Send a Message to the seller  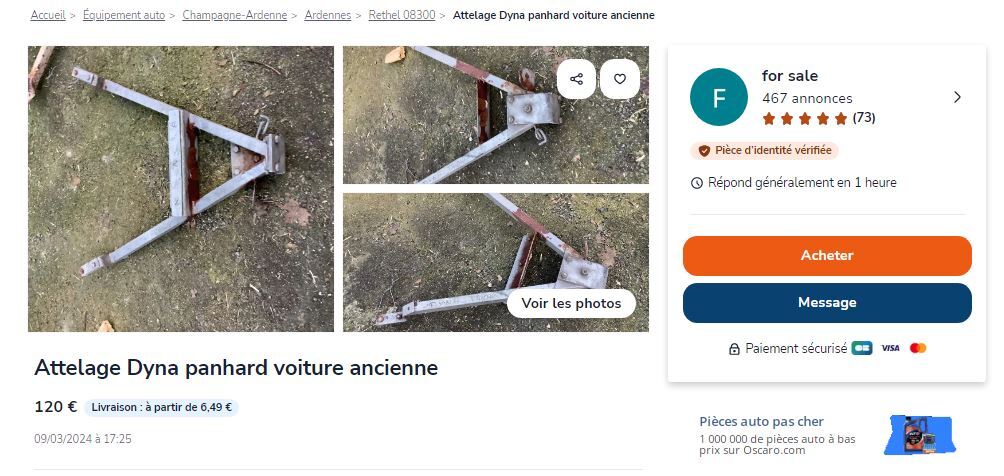coord(827,303)
